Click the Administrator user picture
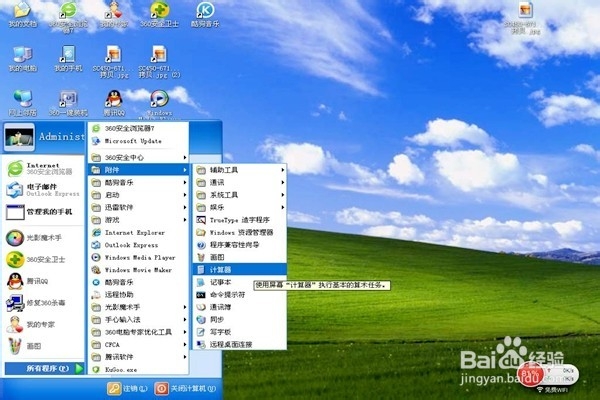 [x=19, y=137]
